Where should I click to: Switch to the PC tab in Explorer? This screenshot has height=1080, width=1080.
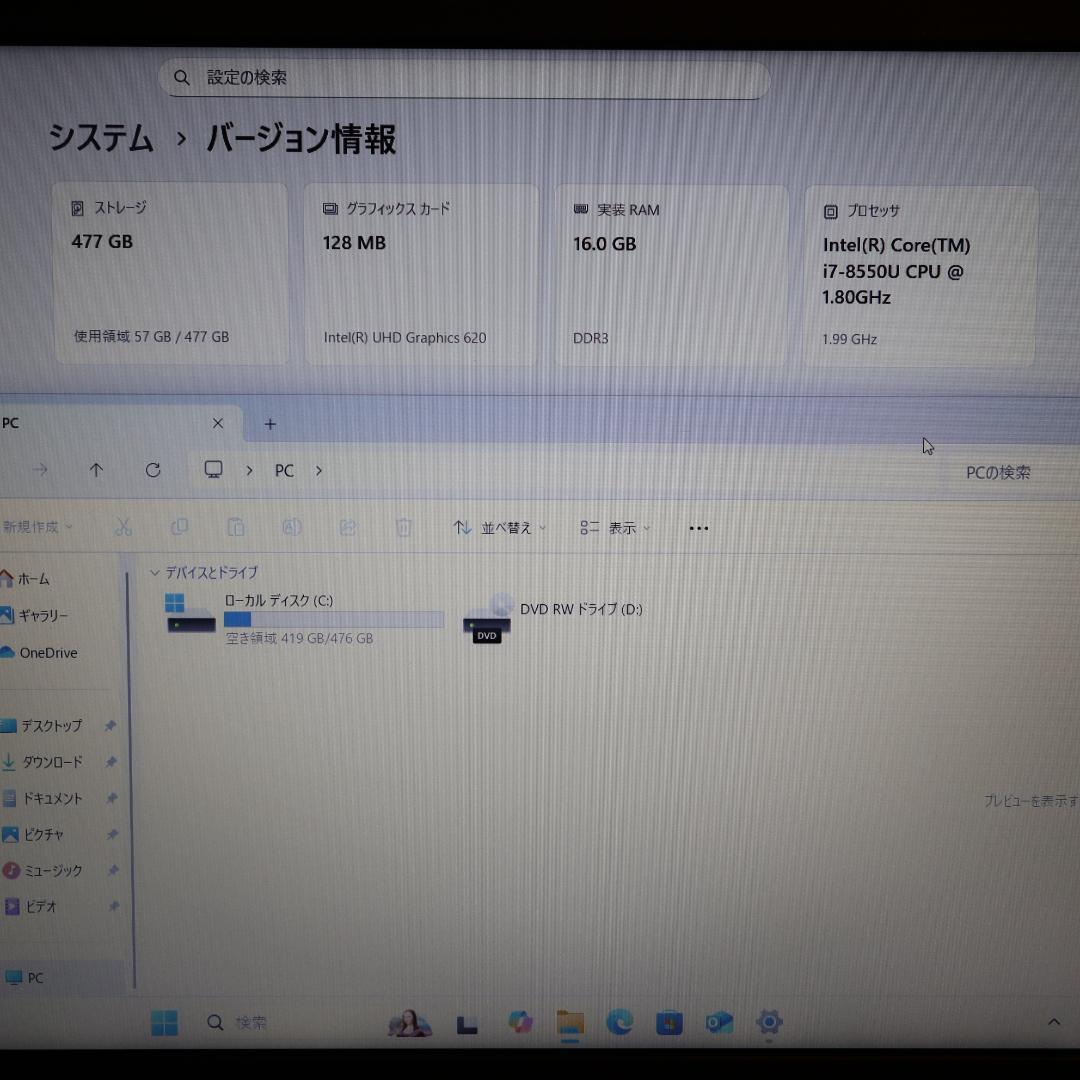pyautogui.click(x=100, y=423)
